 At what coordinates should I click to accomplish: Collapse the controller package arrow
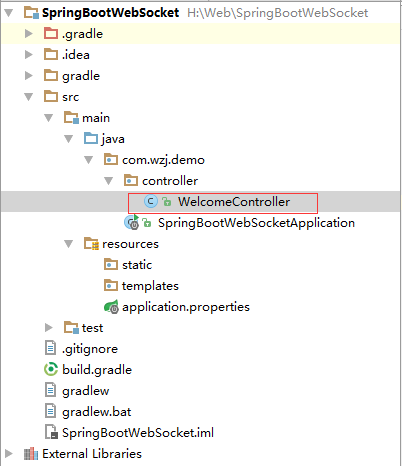[109, 181]
